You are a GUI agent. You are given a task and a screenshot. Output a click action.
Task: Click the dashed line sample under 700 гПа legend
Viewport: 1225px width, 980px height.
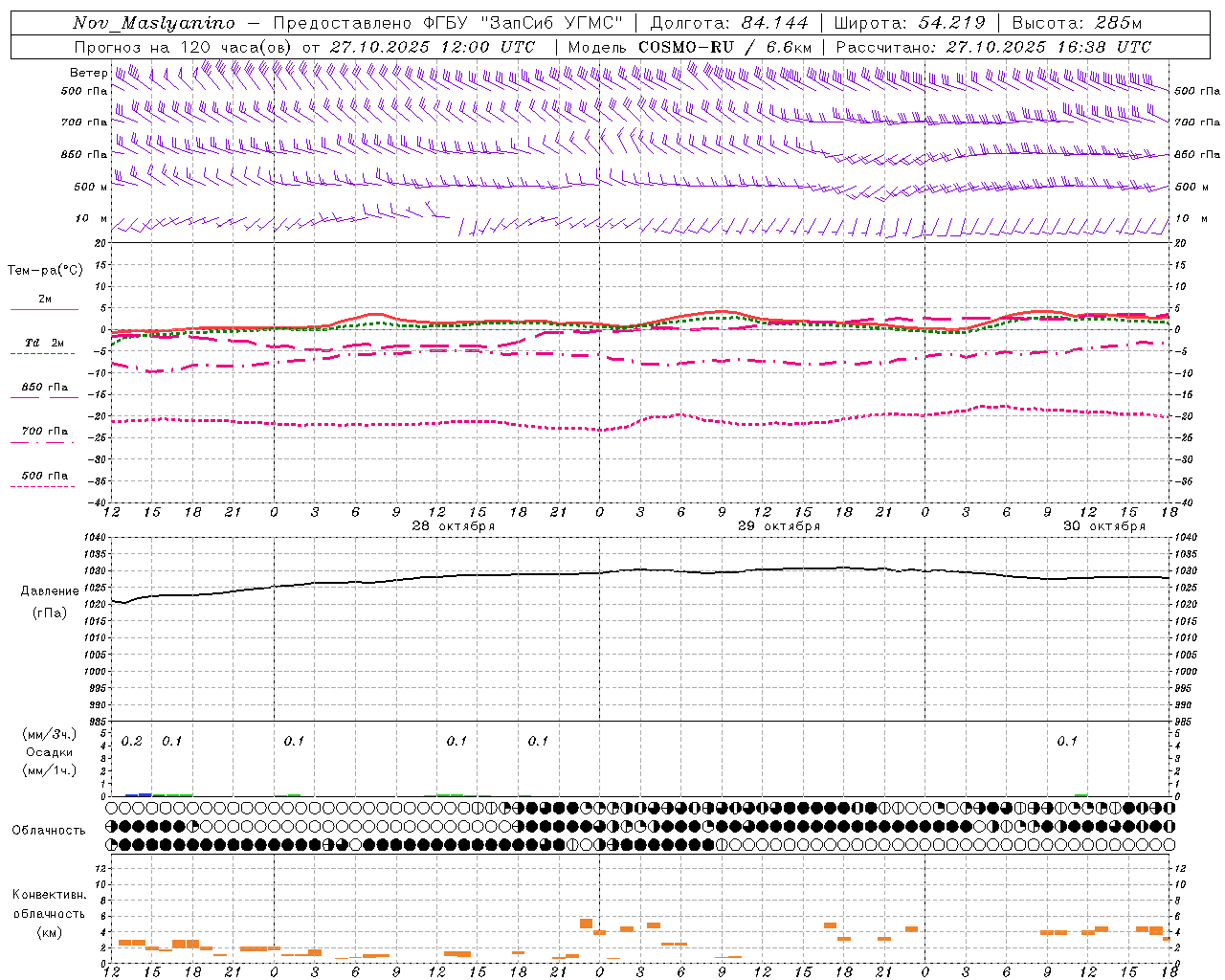42,442
